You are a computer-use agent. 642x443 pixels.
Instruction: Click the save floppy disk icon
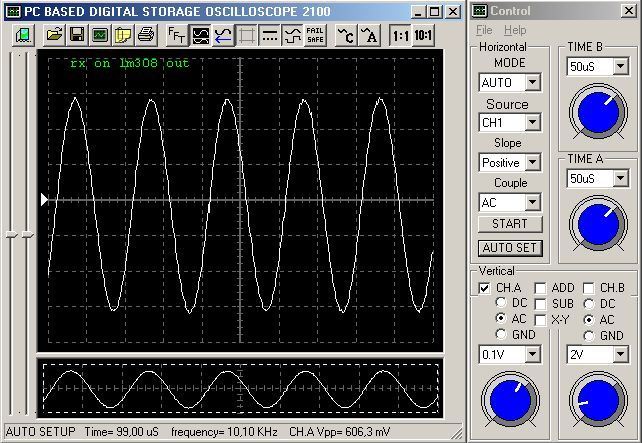click(77, 35)
